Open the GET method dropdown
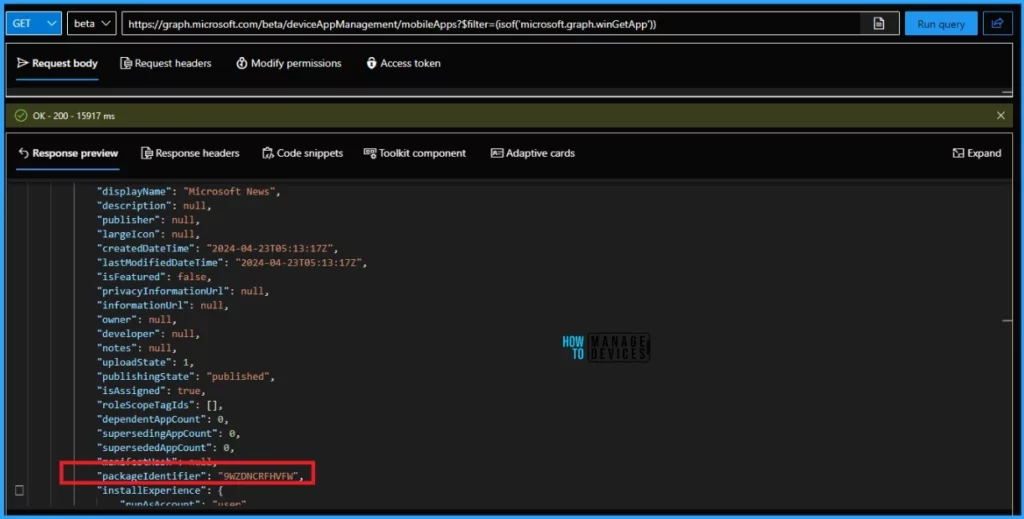Viewport: 1024px width, 519px height. point(34,24)
